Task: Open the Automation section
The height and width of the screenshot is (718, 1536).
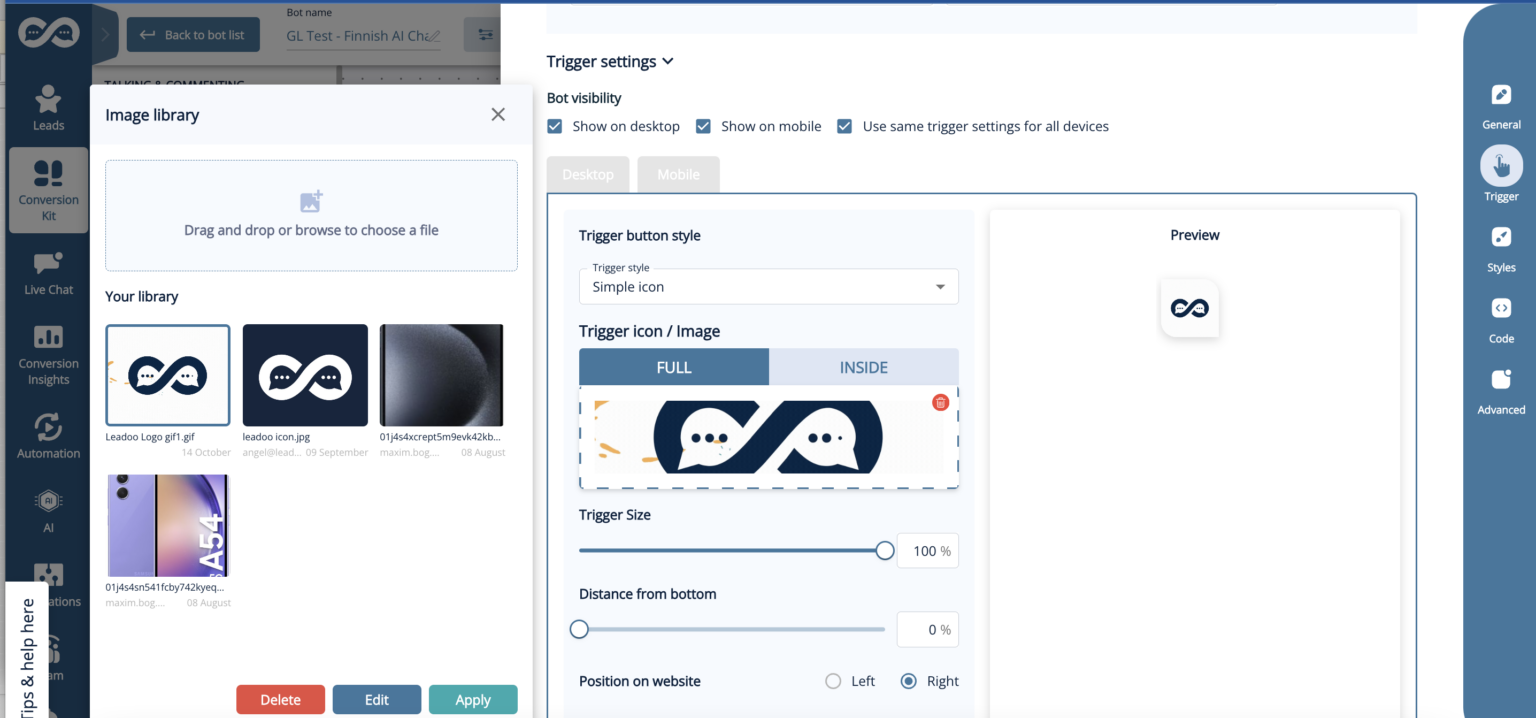Action: pos(48,435)
